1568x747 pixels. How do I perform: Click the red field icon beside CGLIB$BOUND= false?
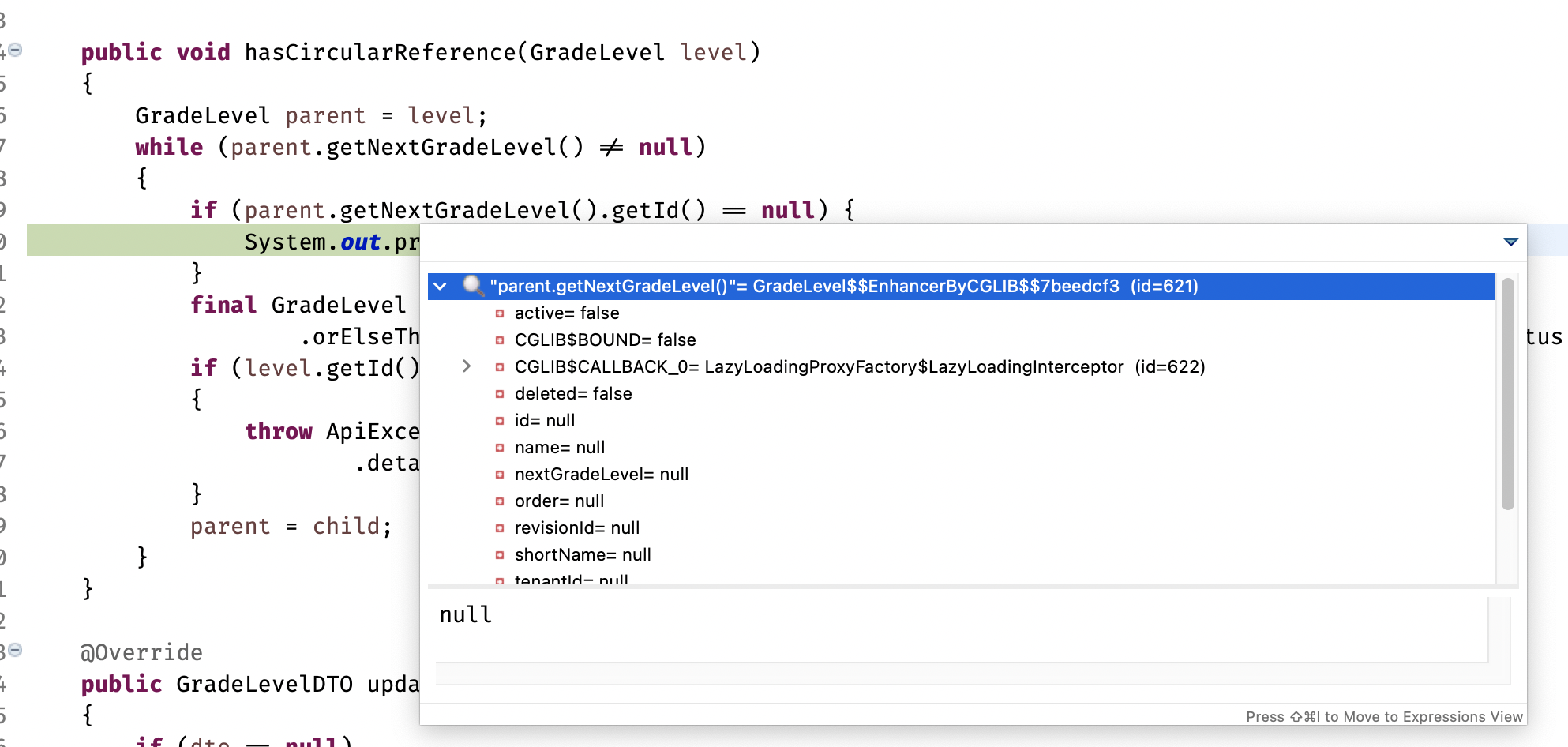tap(501, 340)
